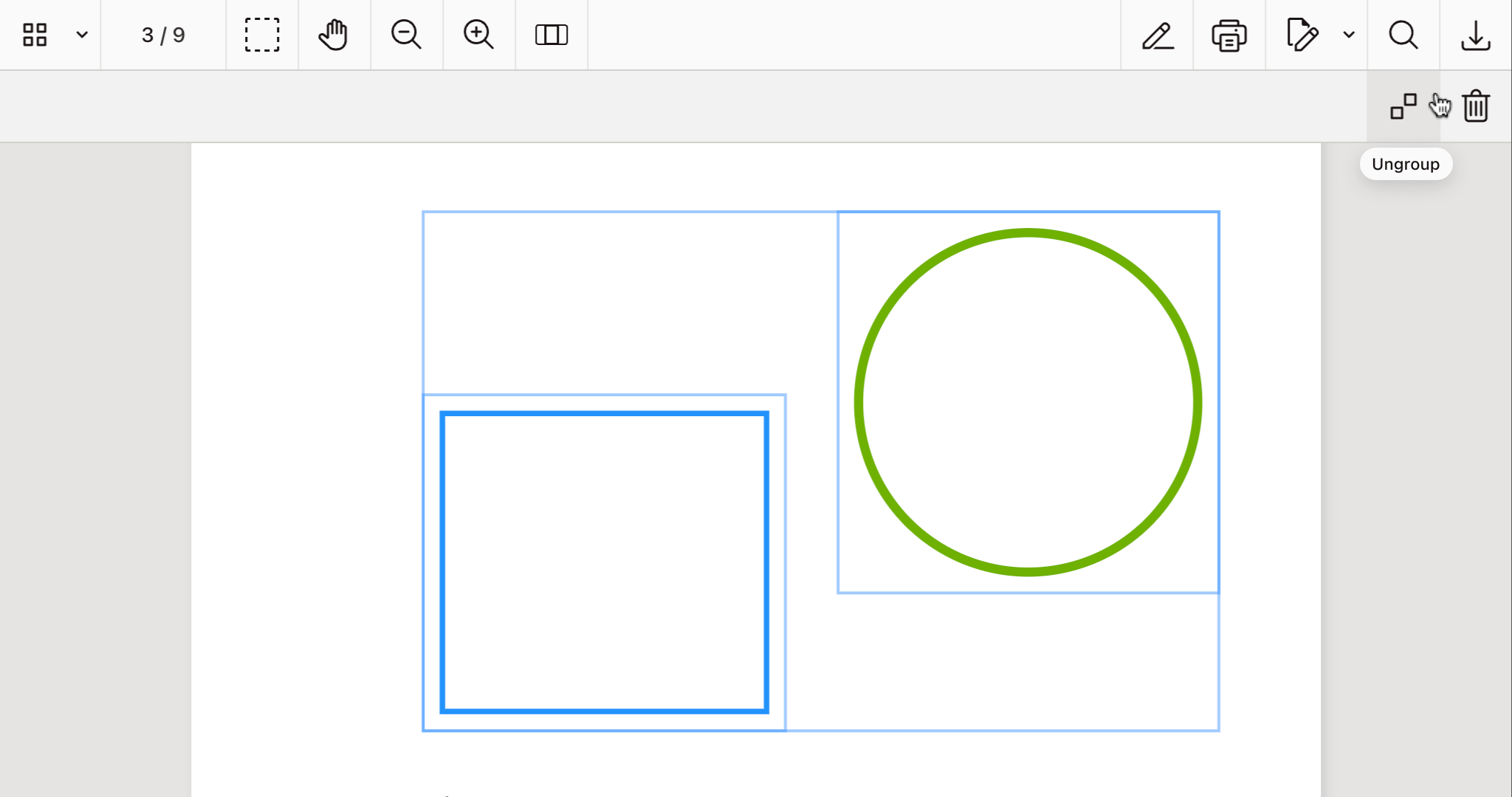Download the document

[1474, 34]
